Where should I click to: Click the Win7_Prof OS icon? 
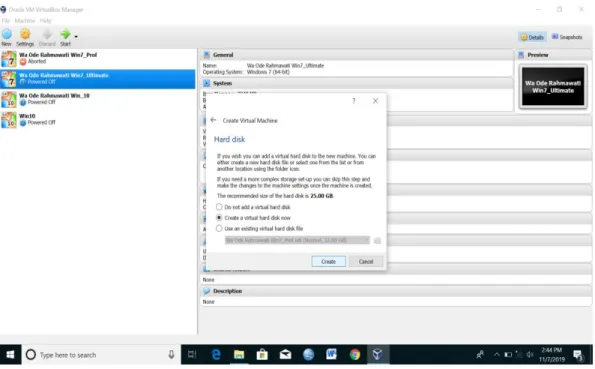coord(9,59)
